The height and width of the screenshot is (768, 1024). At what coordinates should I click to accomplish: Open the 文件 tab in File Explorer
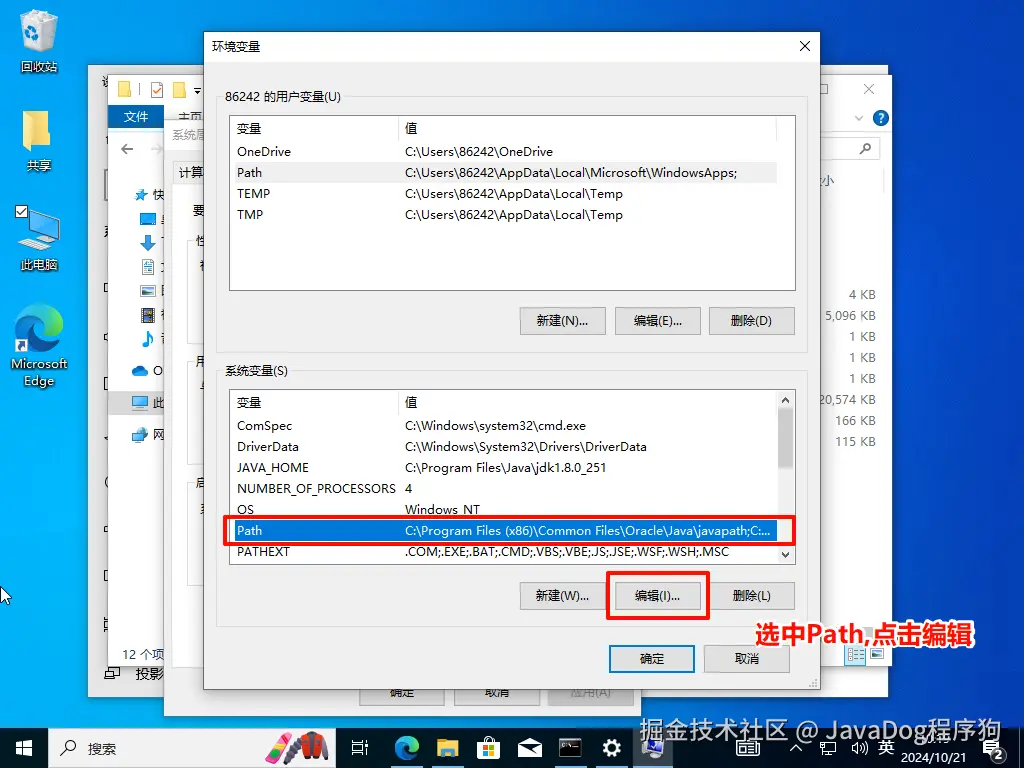(x=136, y=117)
